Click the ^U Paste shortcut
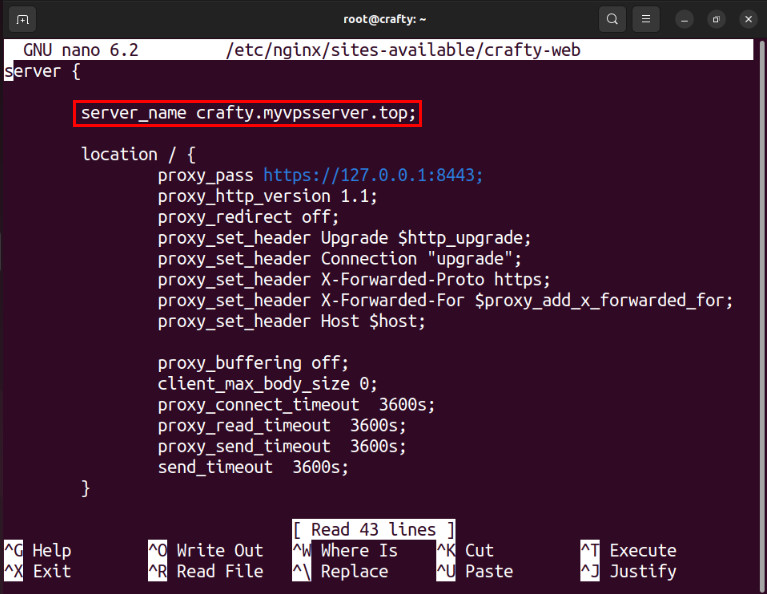767x594 pixels. pos(474,571)
